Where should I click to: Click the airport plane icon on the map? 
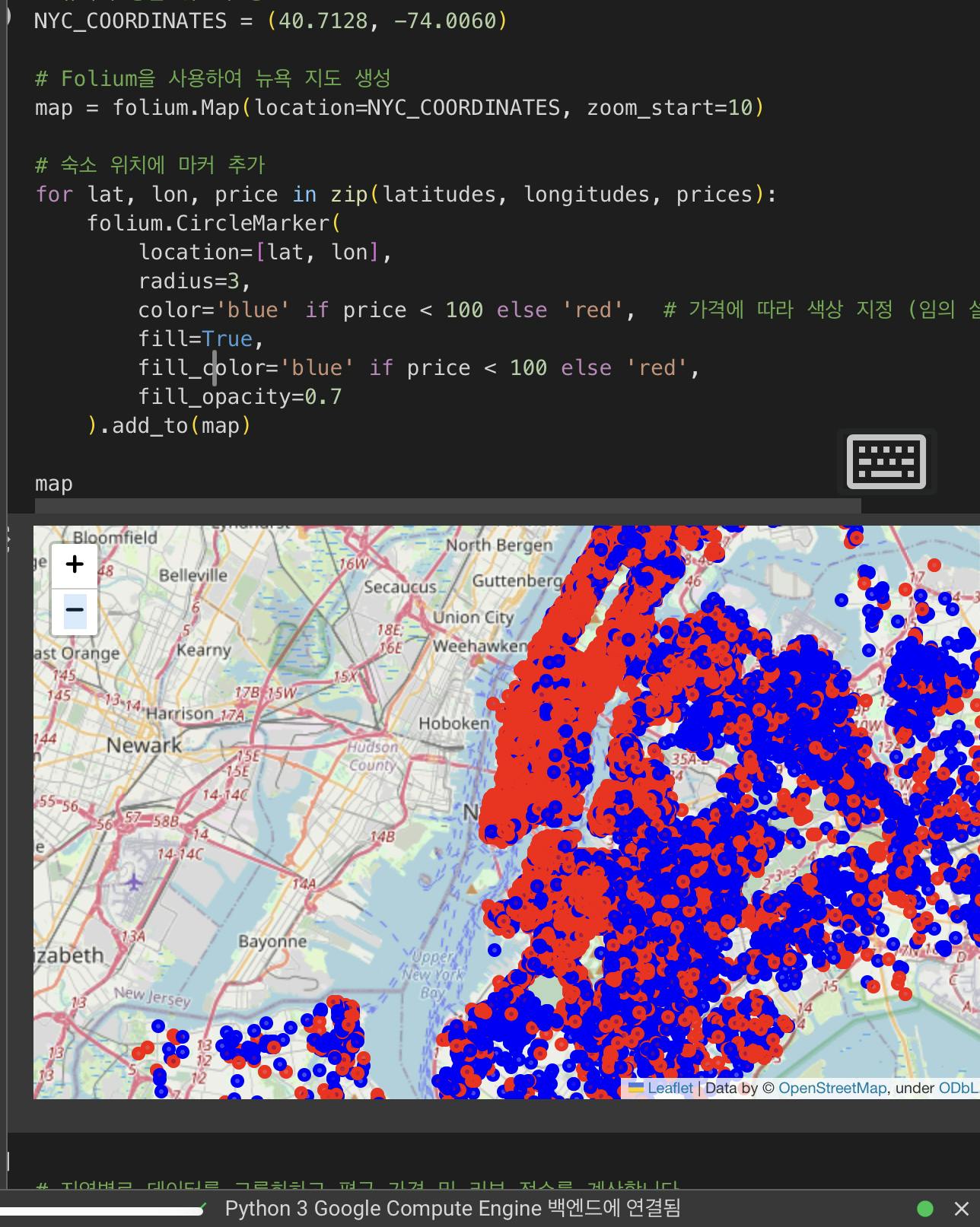(x=134, y=882)
